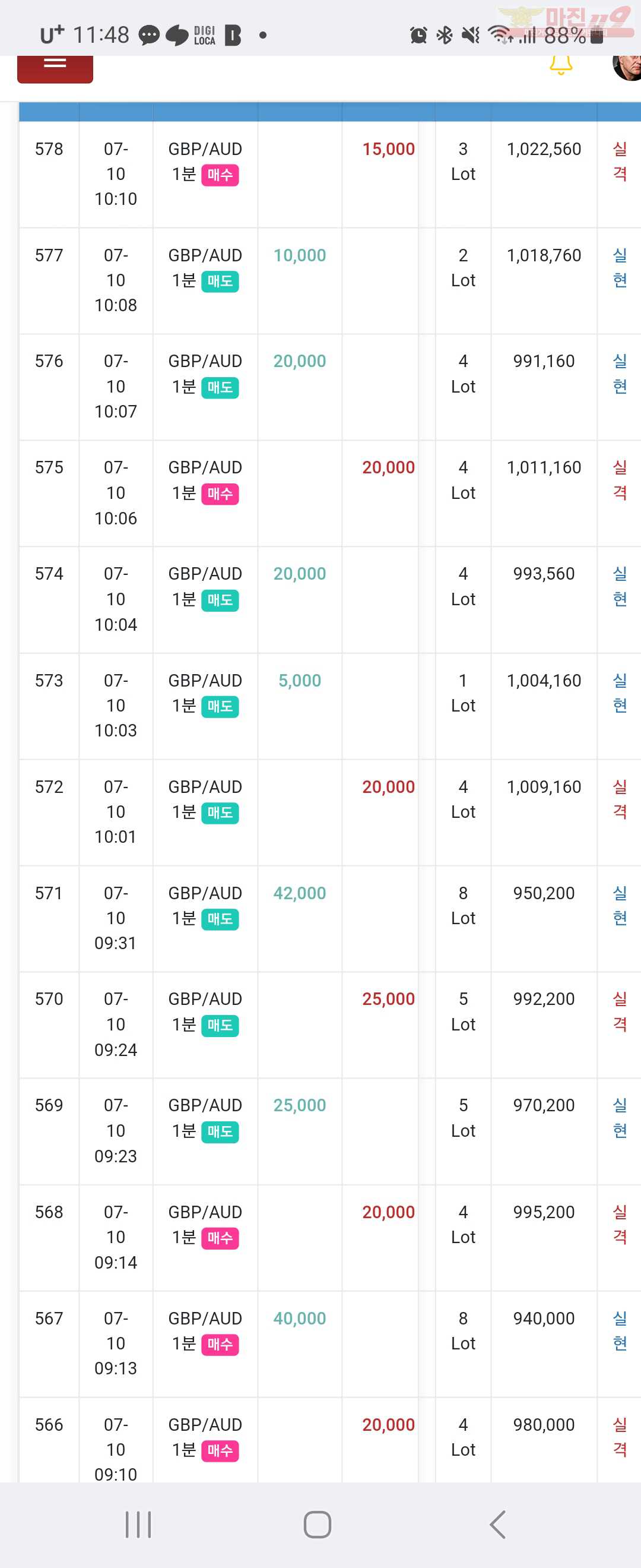Open the recent apps button
Screen dimensions: 641x1568
click(x=138, y=1524)
